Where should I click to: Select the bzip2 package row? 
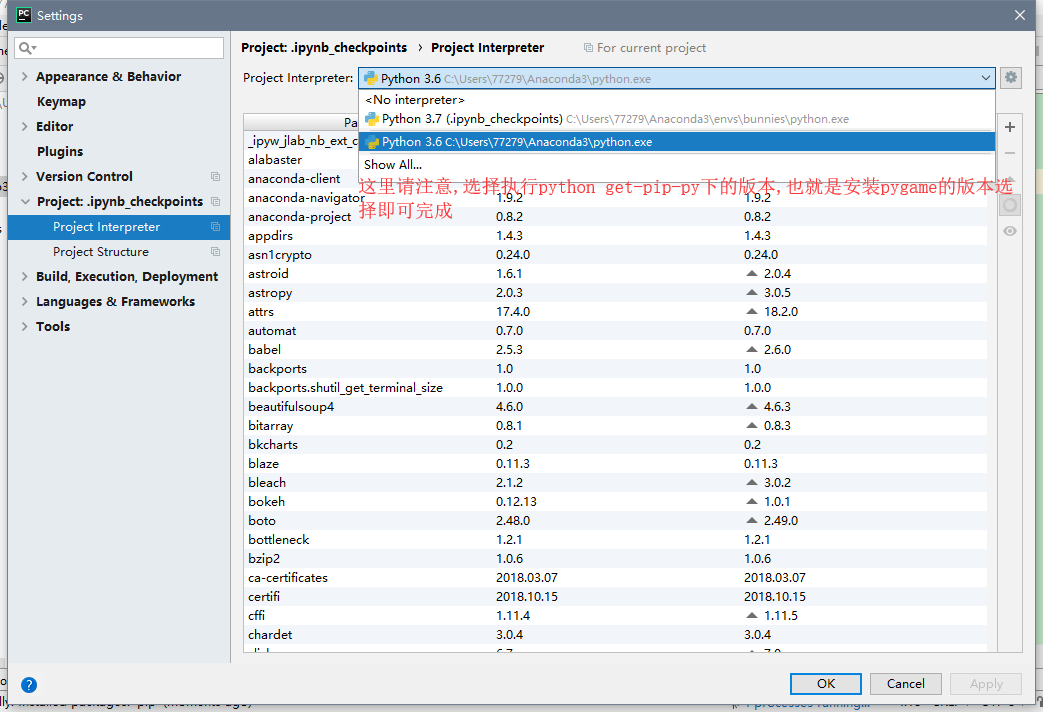[615, 558]
